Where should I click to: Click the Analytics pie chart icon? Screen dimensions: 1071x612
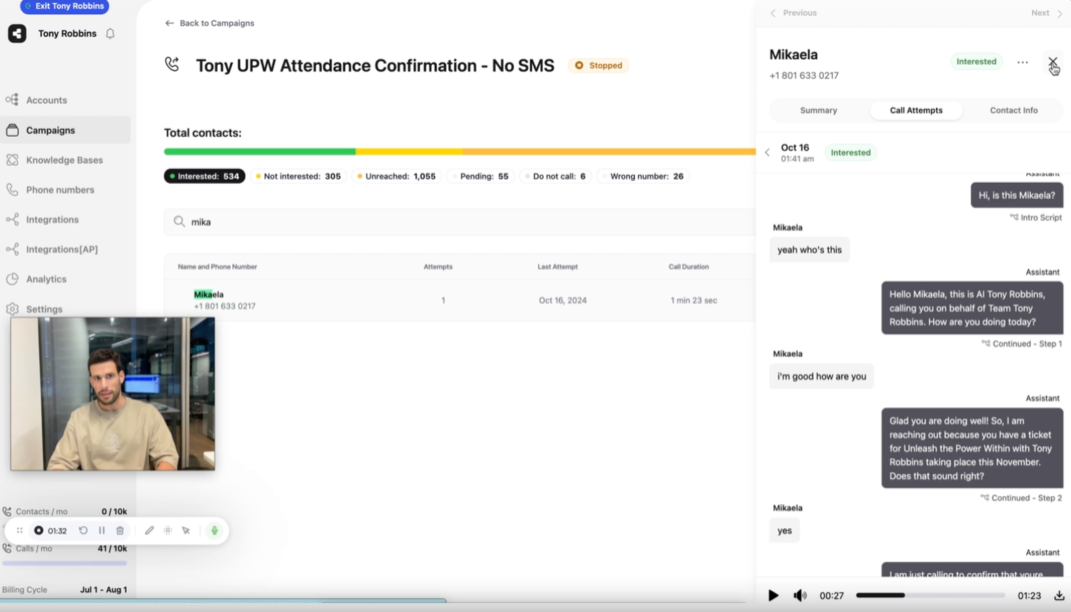click(12, 279)
